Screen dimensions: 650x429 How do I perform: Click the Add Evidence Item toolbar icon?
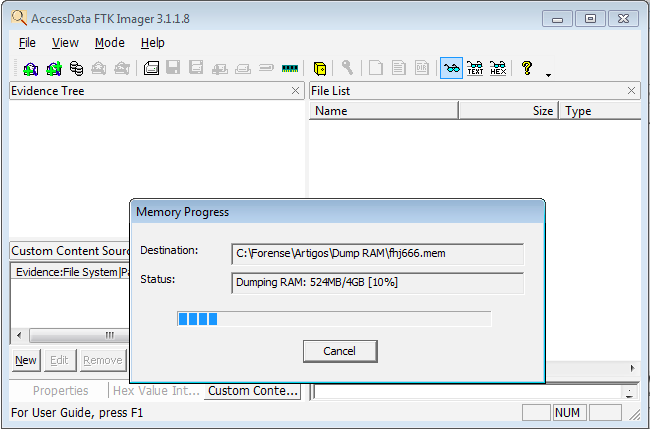click(x=30, y=68)
